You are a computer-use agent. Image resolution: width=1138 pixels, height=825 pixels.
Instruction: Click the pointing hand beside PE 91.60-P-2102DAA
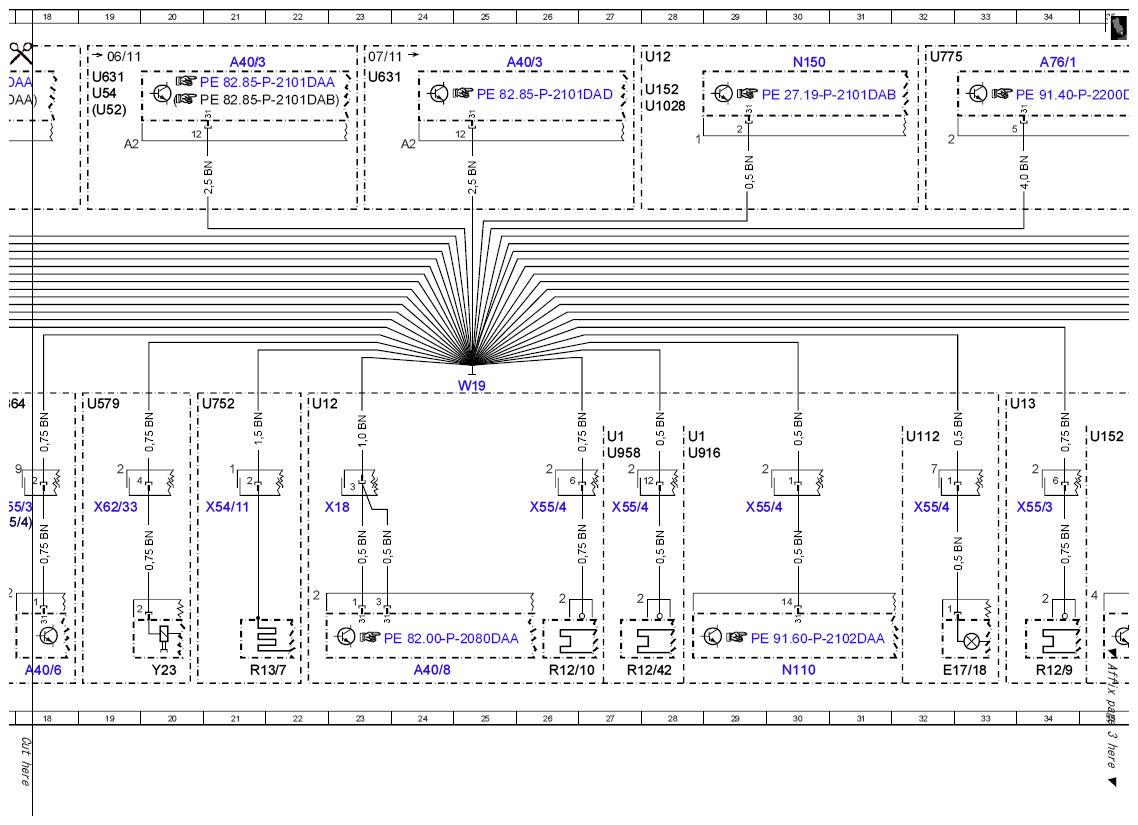[x=736, y=638]
